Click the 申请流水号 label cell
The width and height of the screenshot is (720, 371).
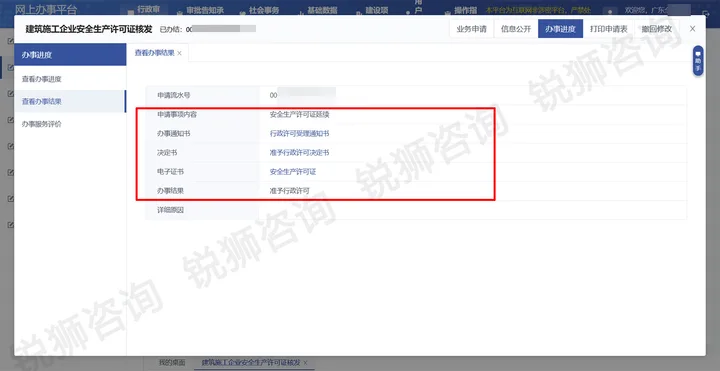point(202,95)
